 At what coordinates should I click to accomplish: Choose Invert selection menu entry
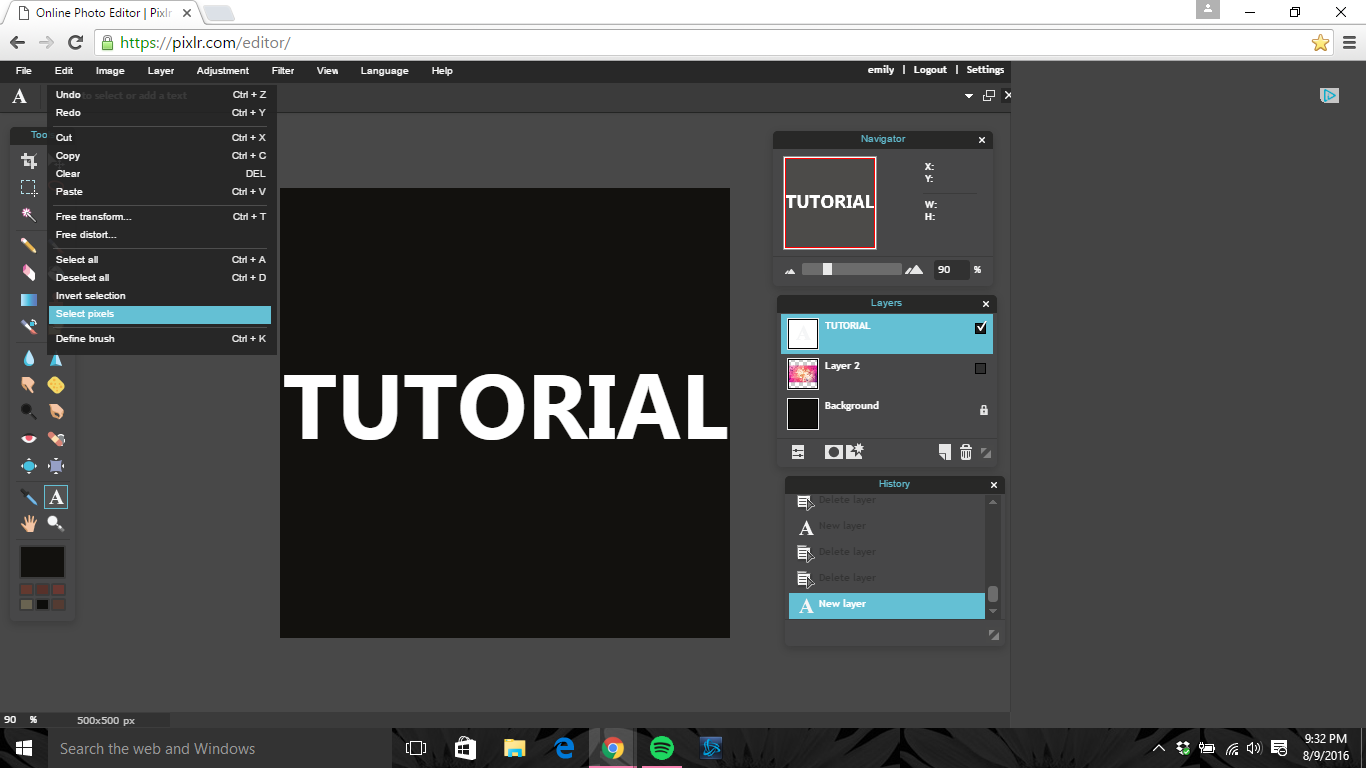[160, 296]
